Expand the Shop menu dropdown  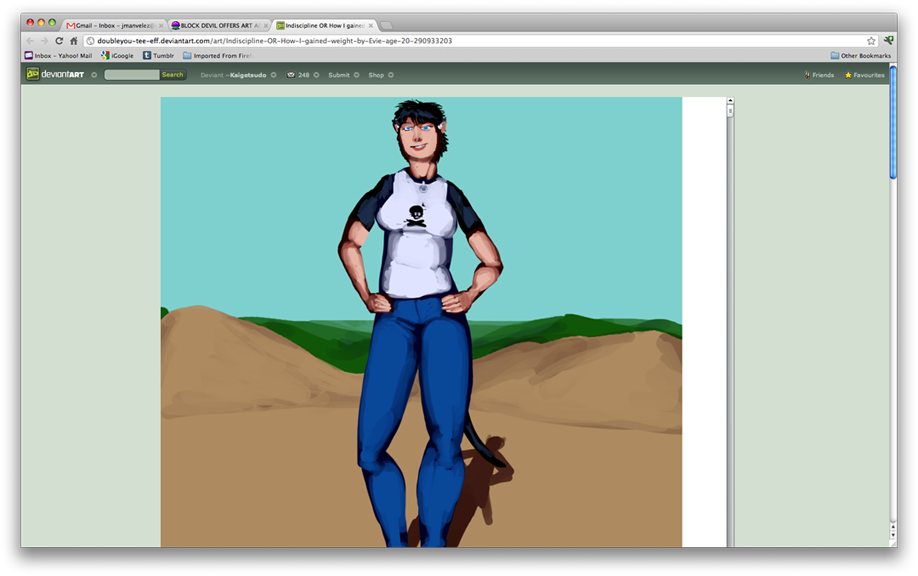click(391, 75)
